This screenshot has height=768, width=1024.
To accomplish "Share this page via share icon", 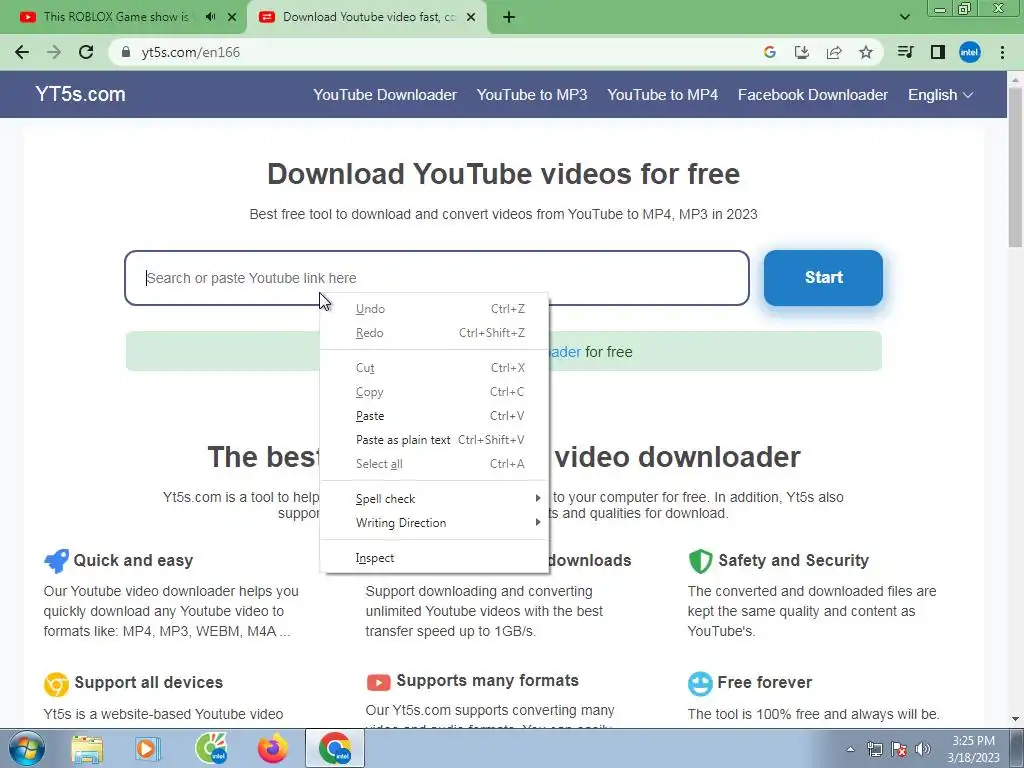I will coord(834,52).
